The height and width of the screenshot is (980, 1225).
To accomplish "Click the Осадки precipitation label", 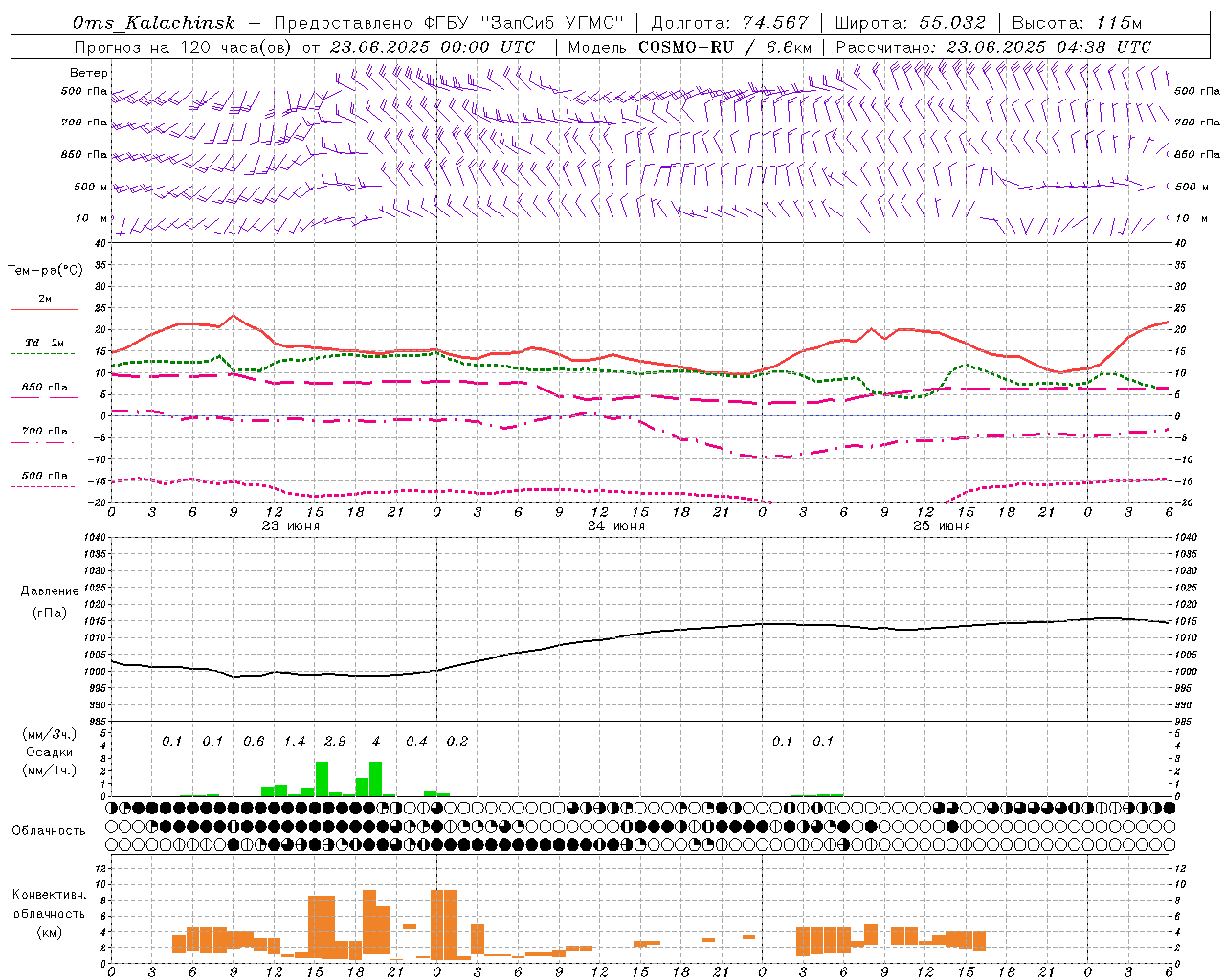I will pos(50,752).
